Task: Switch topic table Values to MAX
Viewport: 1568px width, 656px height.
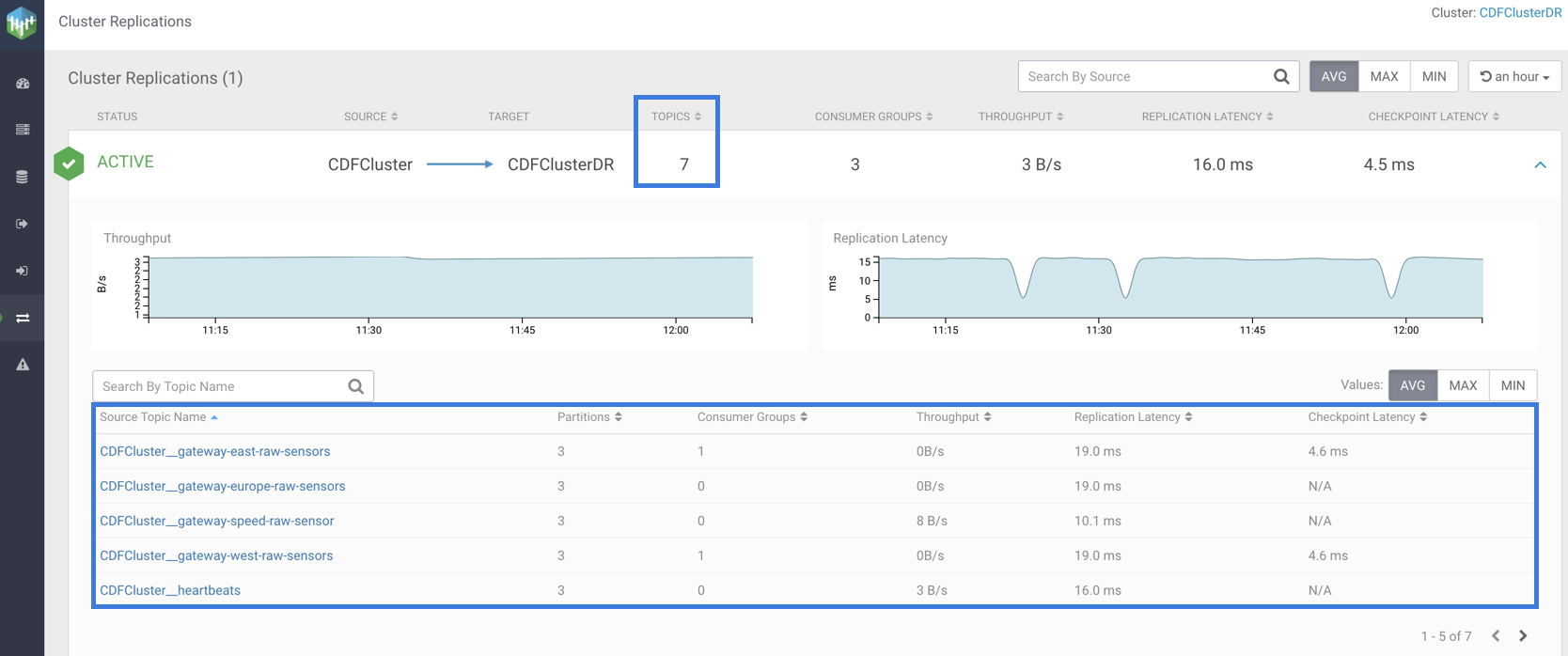Action: (x=1463, y=385)
